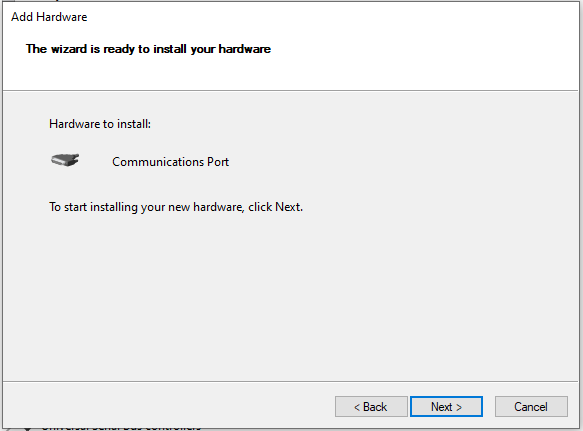Click the Add Hardware window title

[49, 17]
